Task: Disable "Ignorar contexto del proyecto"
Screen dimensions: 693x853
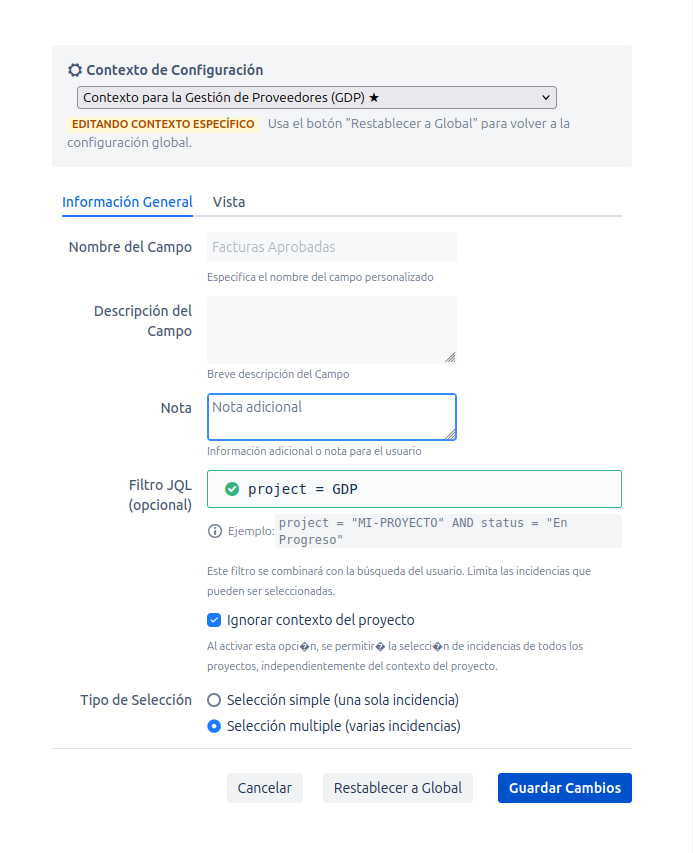Action: pos(214,620)
